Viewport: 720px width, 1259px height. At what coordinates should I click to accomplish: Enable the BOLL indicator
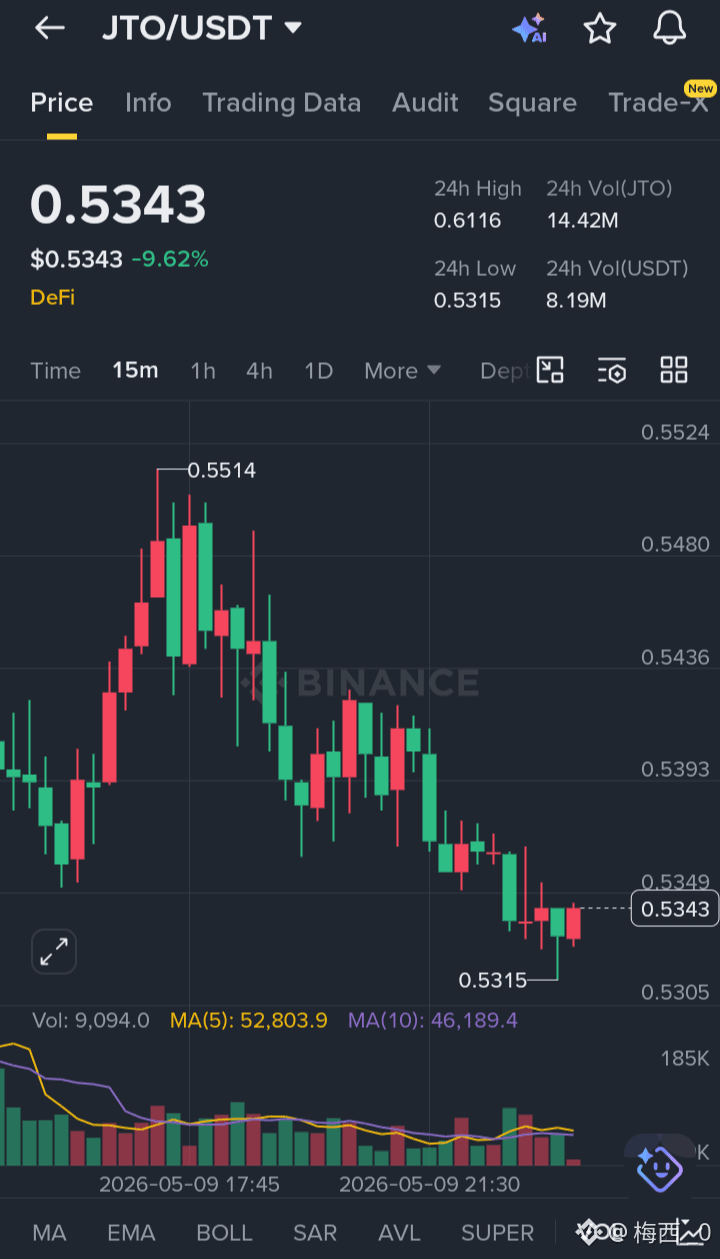point(224,1233)
